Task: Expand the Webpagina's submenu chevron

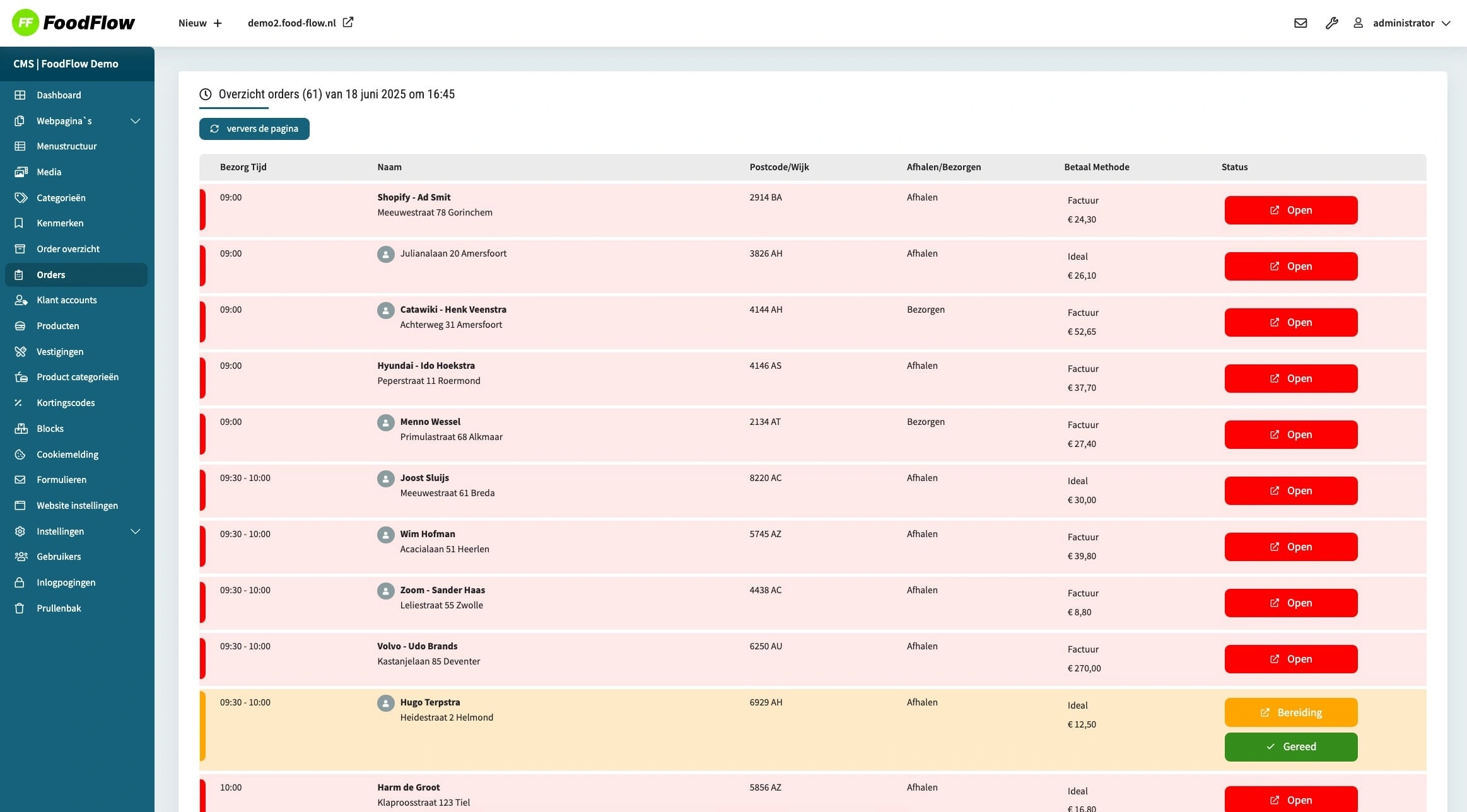Action: point(135,121)
